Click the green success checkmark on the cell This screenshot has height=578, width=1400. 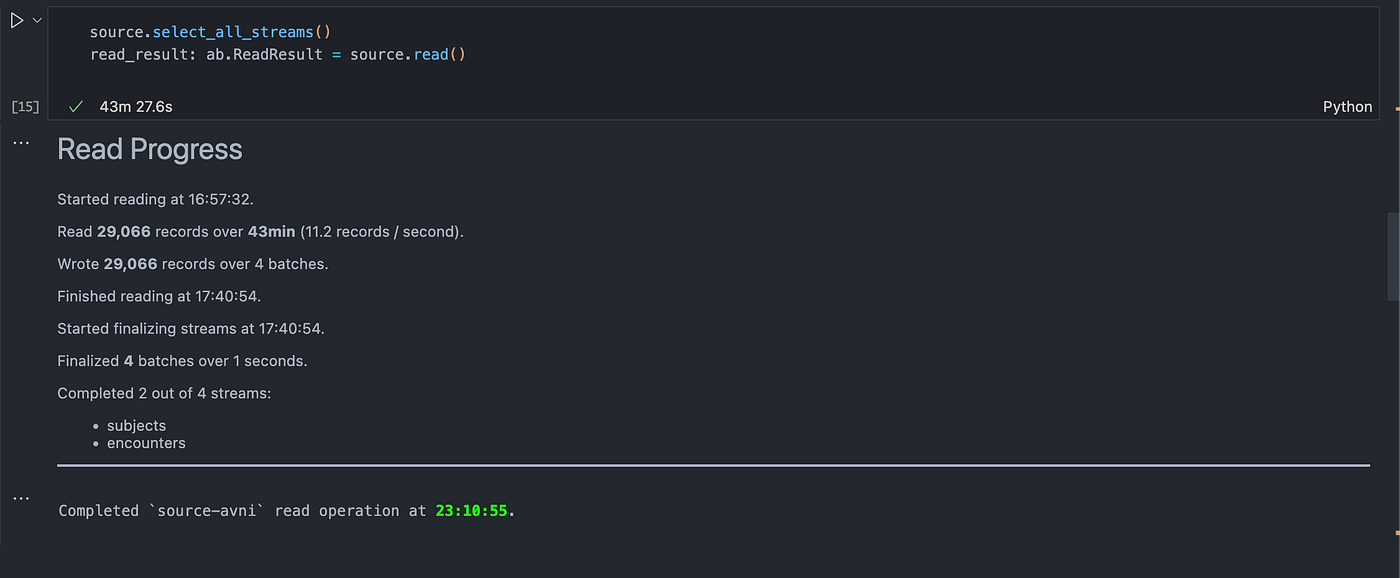(x=75, y=105)
